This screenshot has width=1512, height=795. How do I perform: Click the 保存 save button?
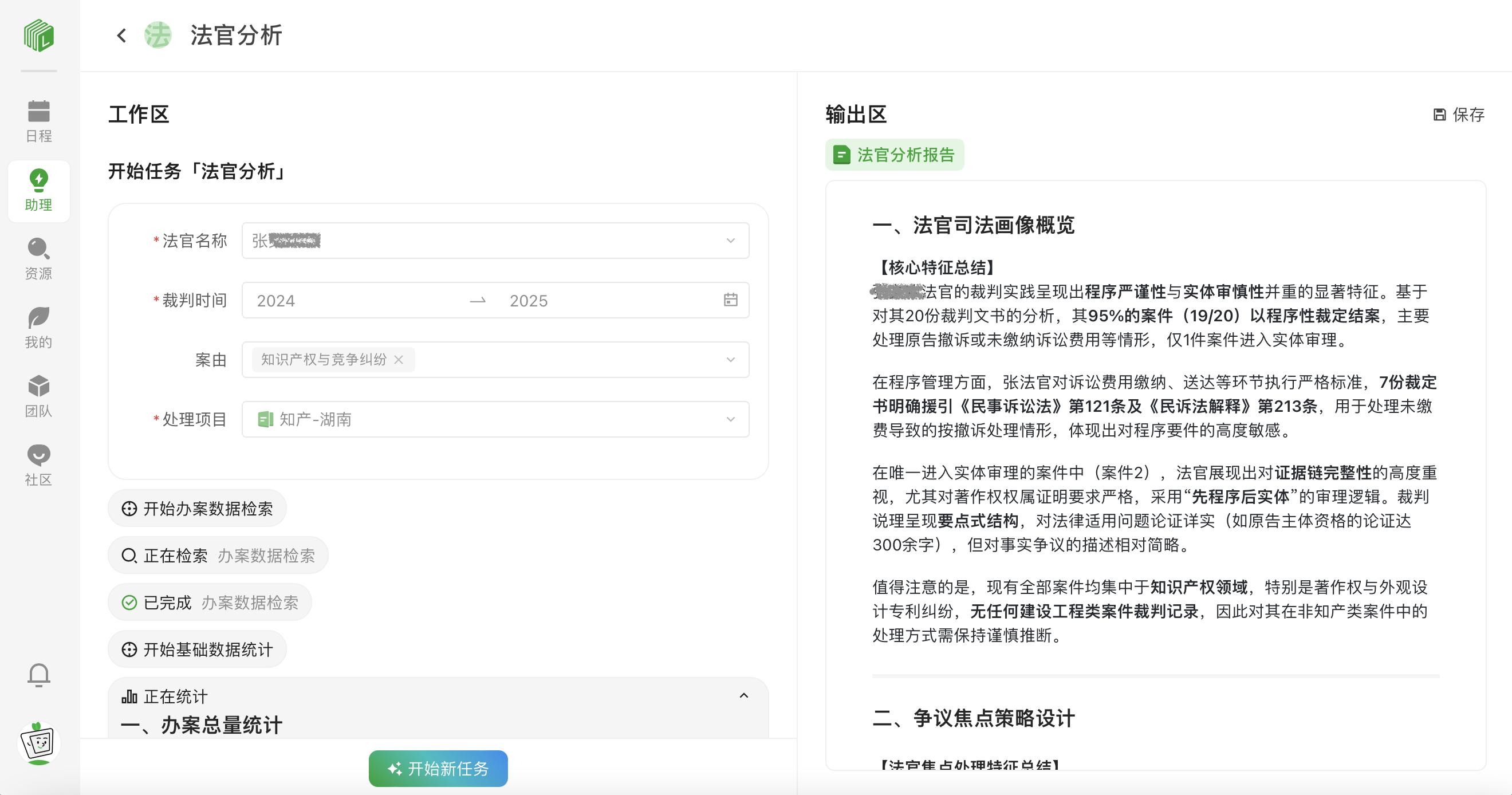point(1459,115)
